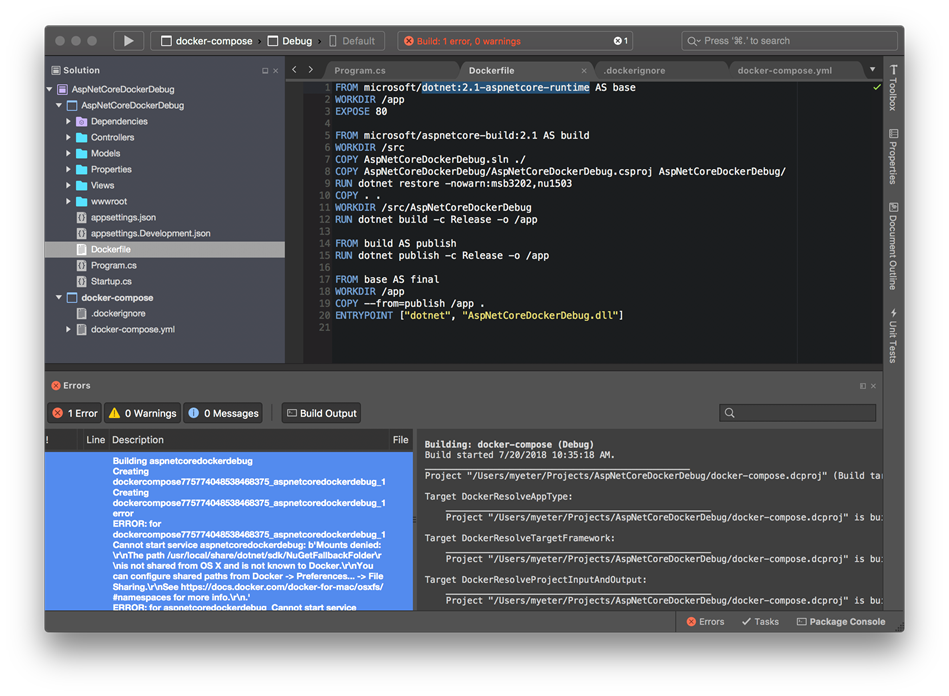The height and width of the screenshot is (696, 949).
Task: Toggle the Build Output button
Action: coord(321,413)
